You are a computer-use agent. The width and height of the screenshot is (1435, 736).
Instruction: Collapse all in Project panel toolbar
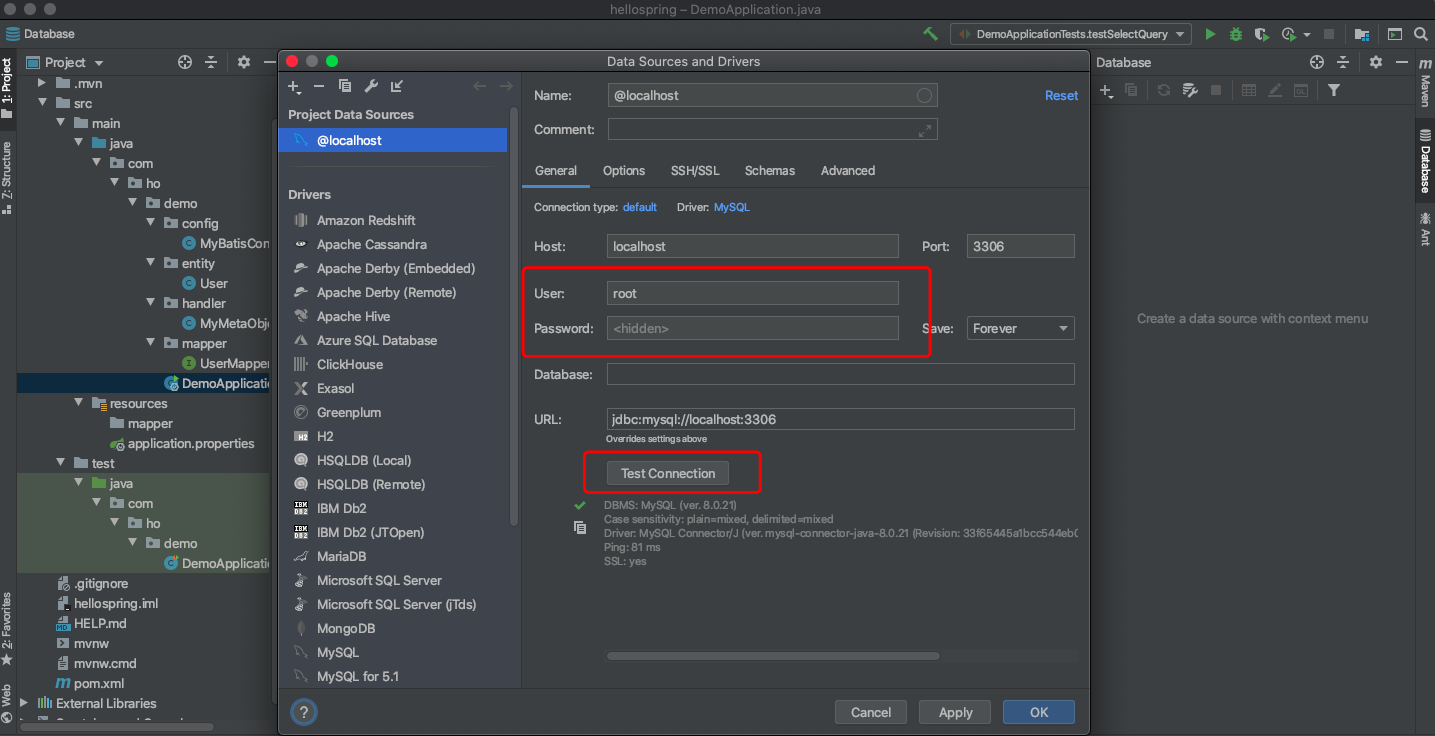pos(211,62)
